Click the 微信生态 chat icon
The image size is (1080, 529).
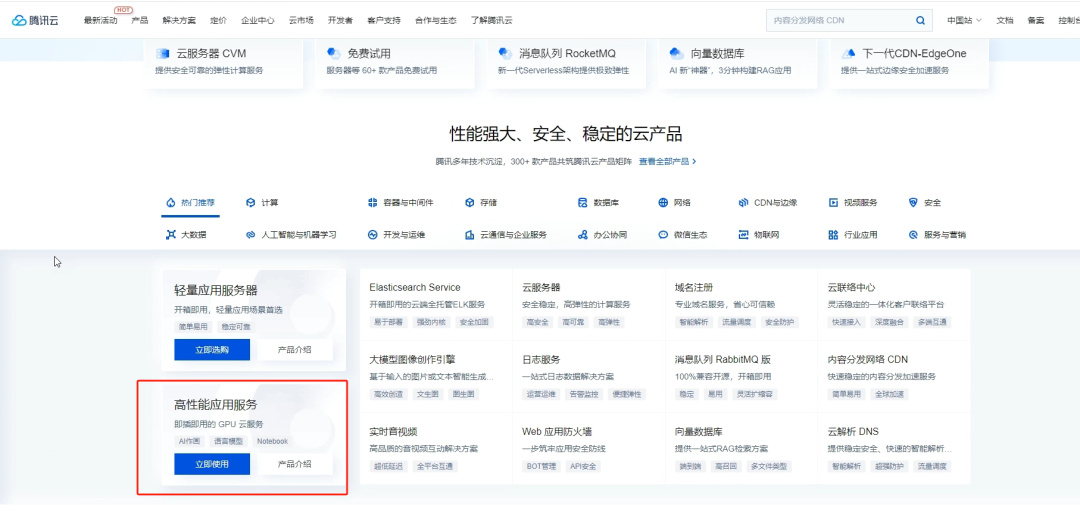(663, 234)
